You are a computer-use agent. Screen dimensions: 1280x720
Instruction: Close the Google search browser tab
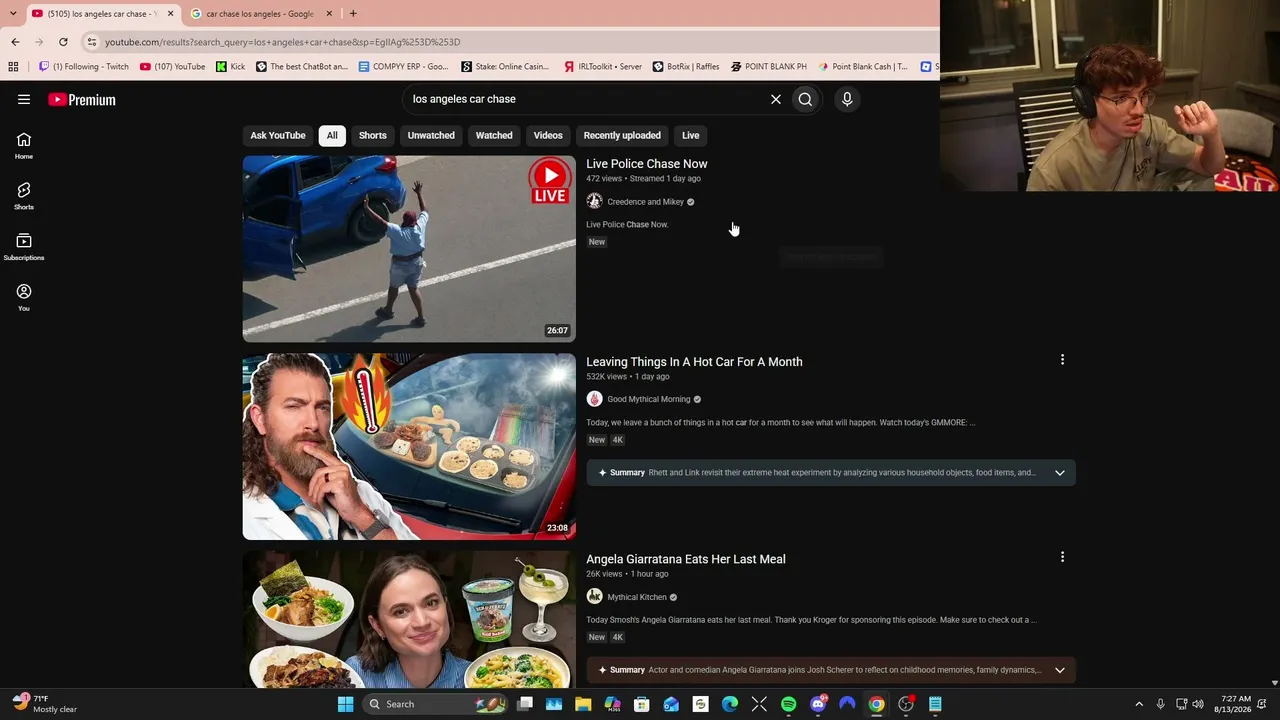click(329, 14)
